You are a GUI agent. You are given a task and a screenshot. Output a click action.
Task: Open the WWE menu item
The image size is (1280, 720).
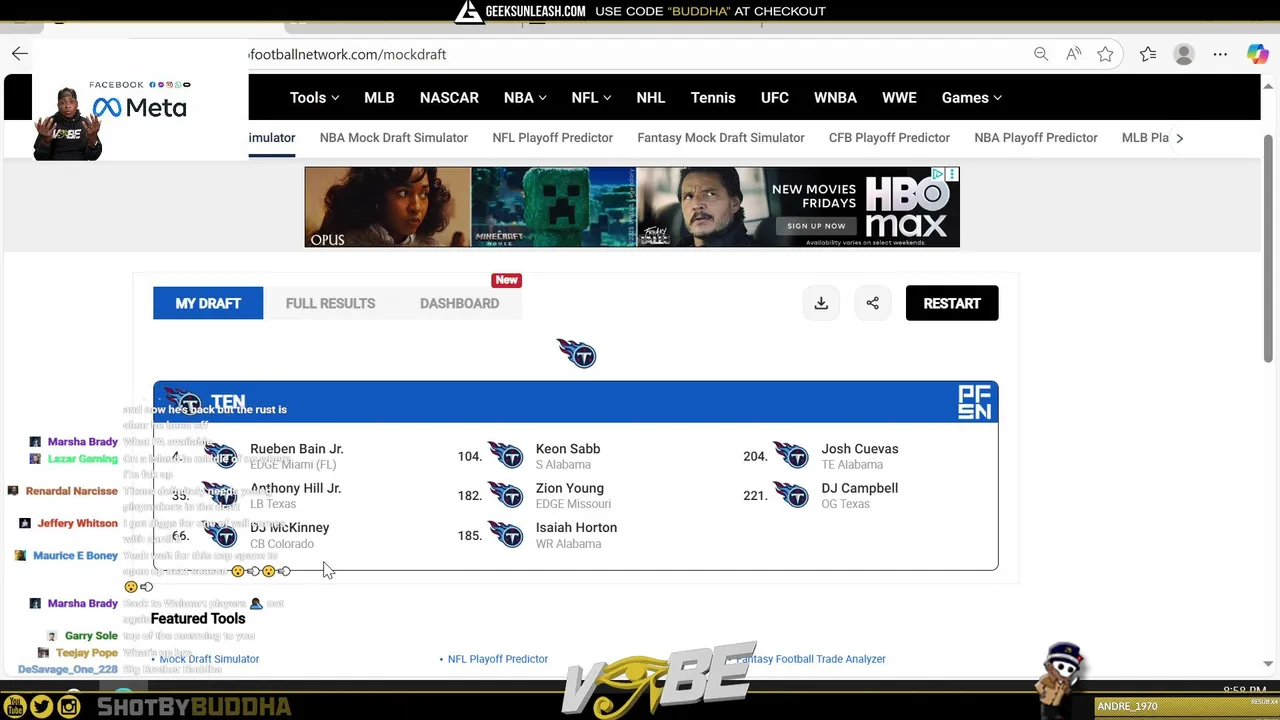click(899, 97)
